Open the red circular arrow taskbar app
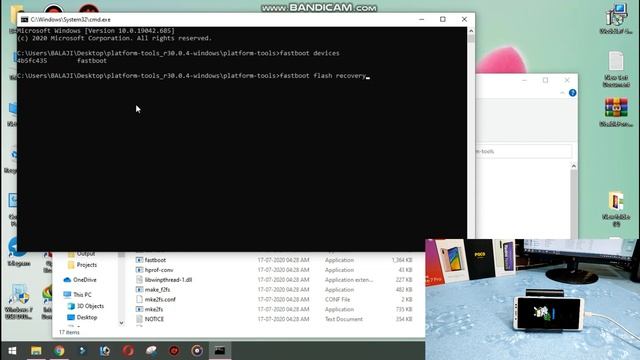The image size is (640, 360). pos(174,351)
